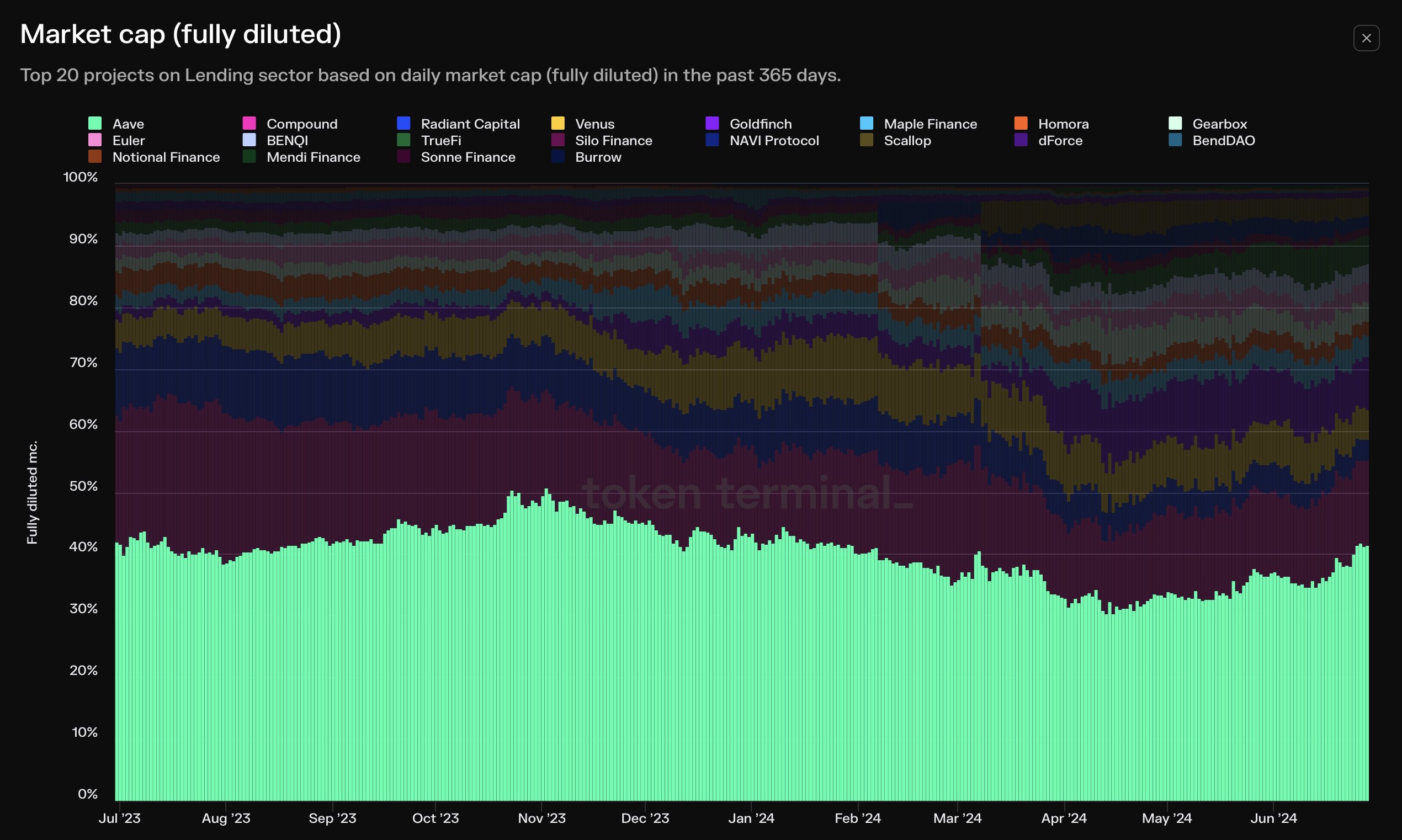The image size is (1402, 840).
Task: Click the Goldfinch purple legend swatch
Action: pyautogui.click(x=712, y=123)
